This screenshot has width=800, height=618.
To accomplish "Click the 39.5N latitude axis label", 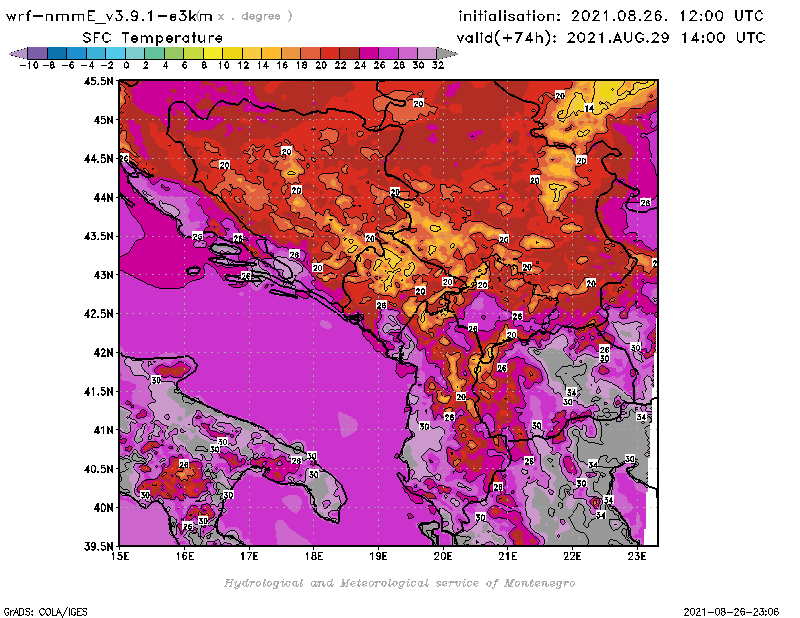I will point(98,547).
